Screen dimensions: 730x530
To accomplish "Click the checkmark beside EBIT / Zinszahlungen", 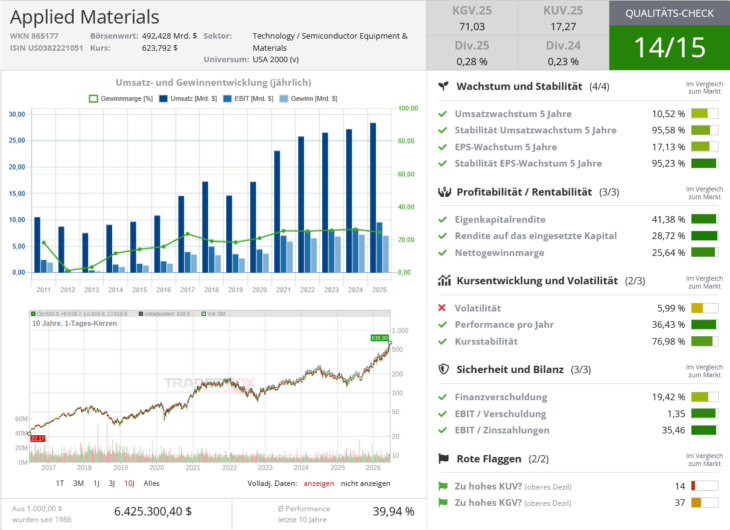I will click(x=442, y=430).
